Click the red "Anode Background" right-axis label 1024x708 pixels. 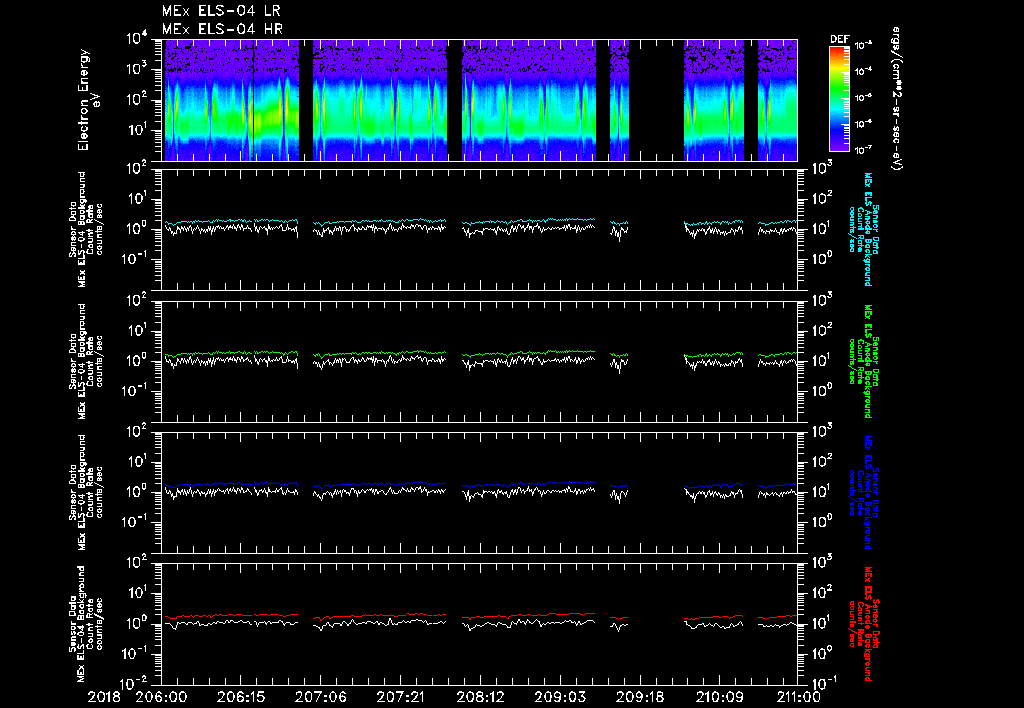[x=867, y=624]
